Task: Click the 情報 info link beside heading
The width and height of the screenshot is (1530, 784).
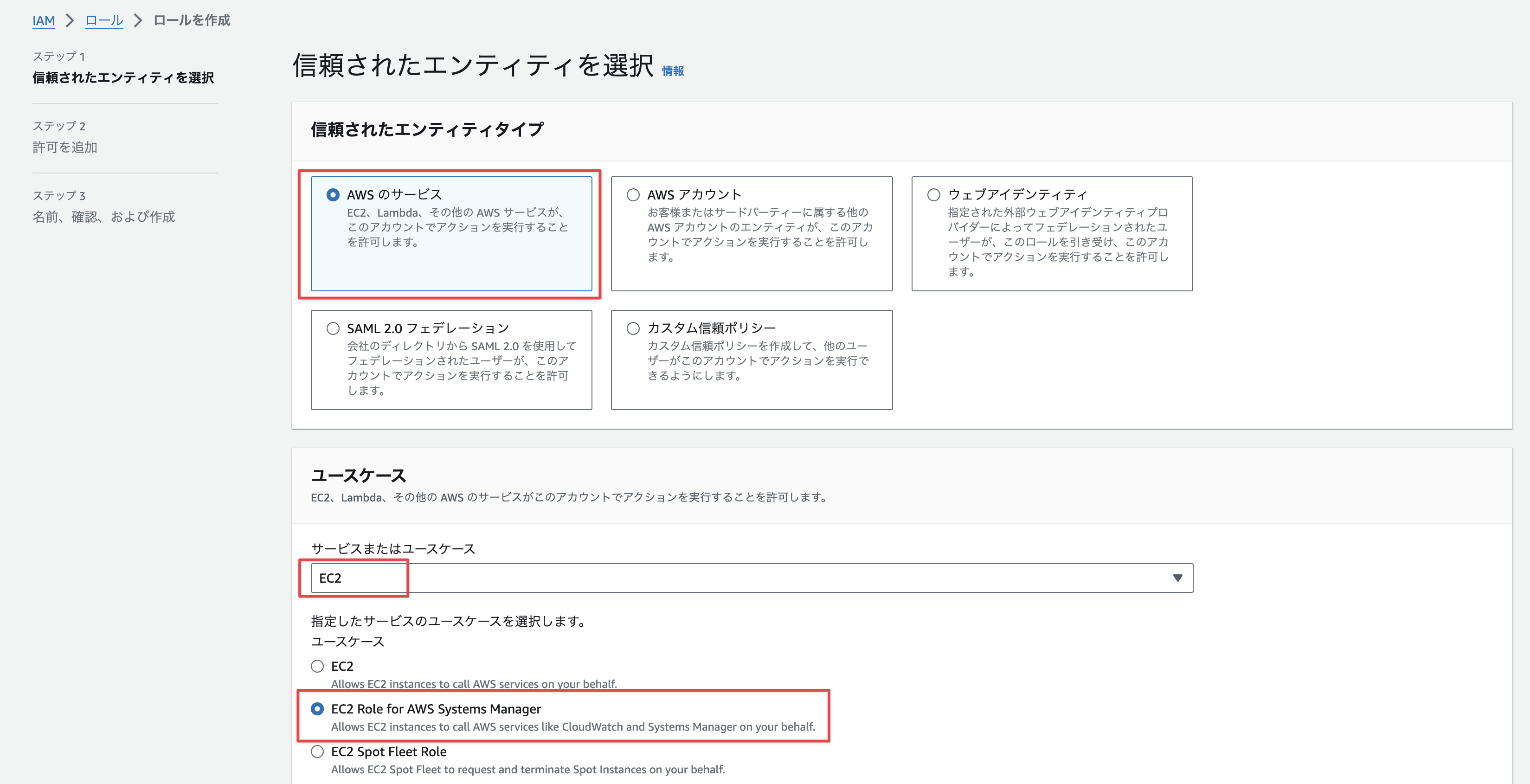Action: (672, 71)
